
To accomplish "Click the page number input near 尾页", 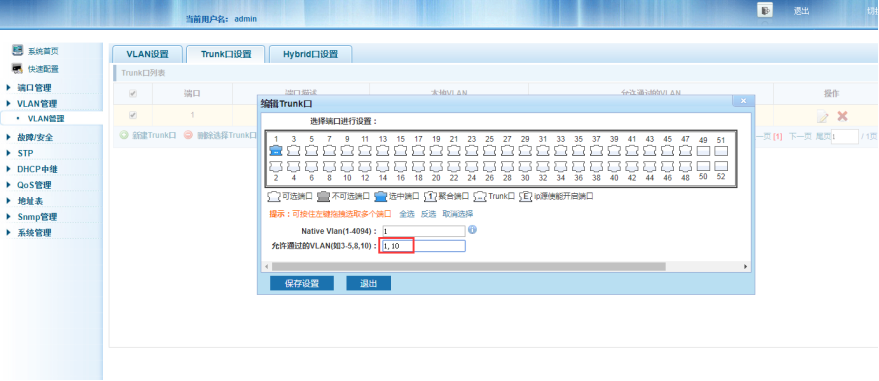I will coord(845,136).
